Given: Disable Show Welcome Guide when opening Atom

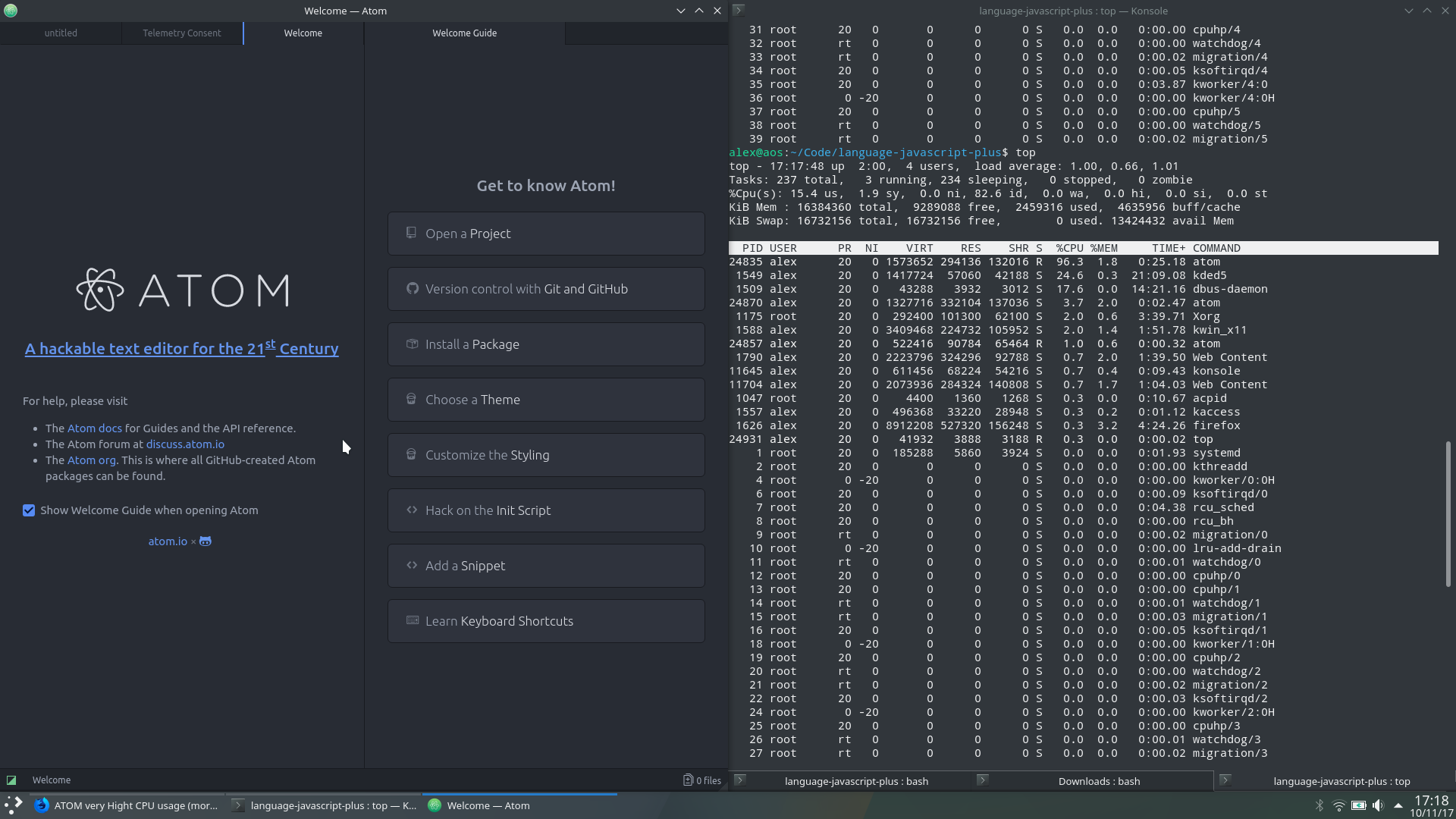Looking at the screenshot, I should 29,510.
